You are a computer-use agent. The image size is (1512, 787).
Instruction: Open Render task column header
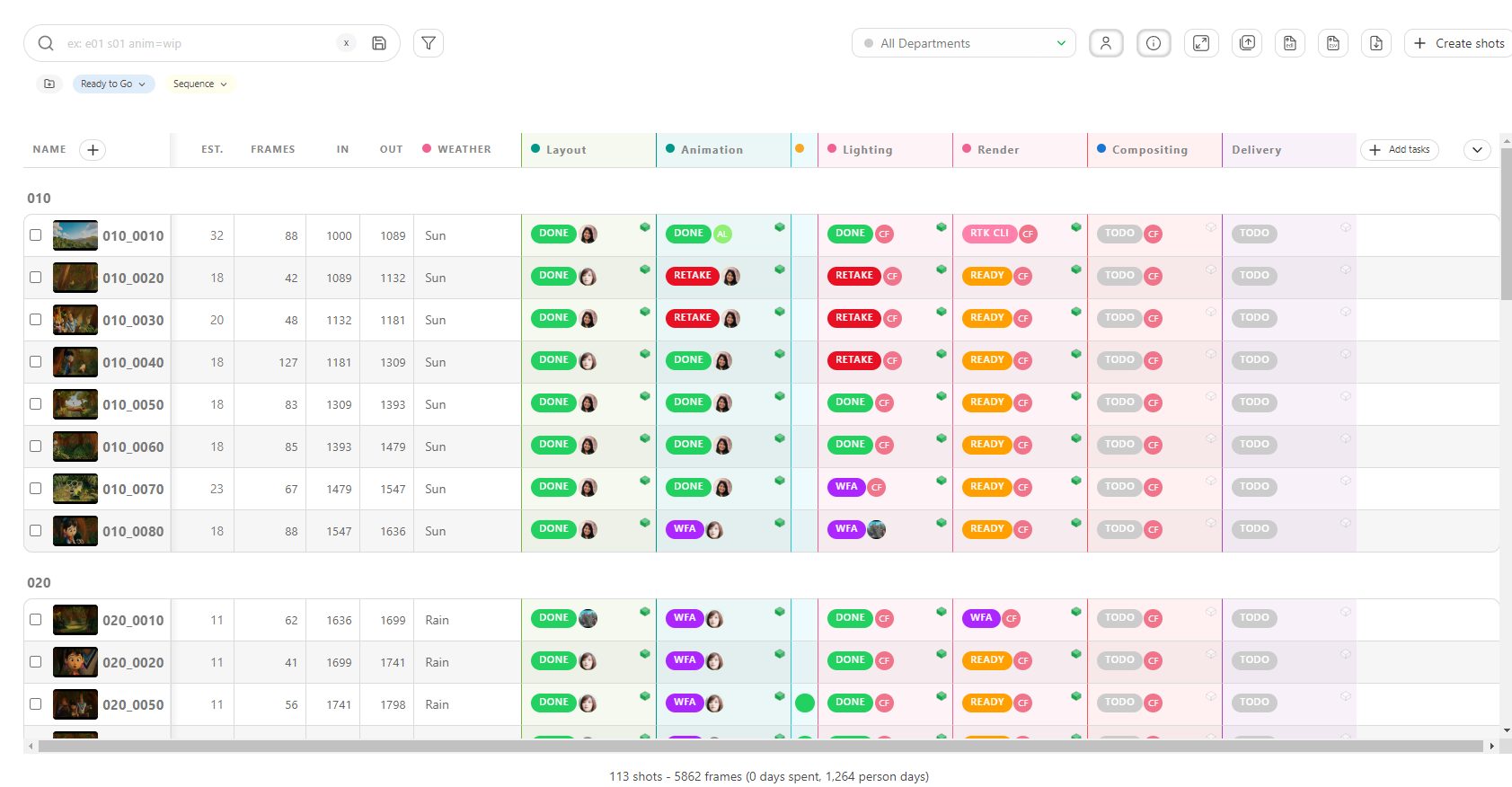pos(998,150)
